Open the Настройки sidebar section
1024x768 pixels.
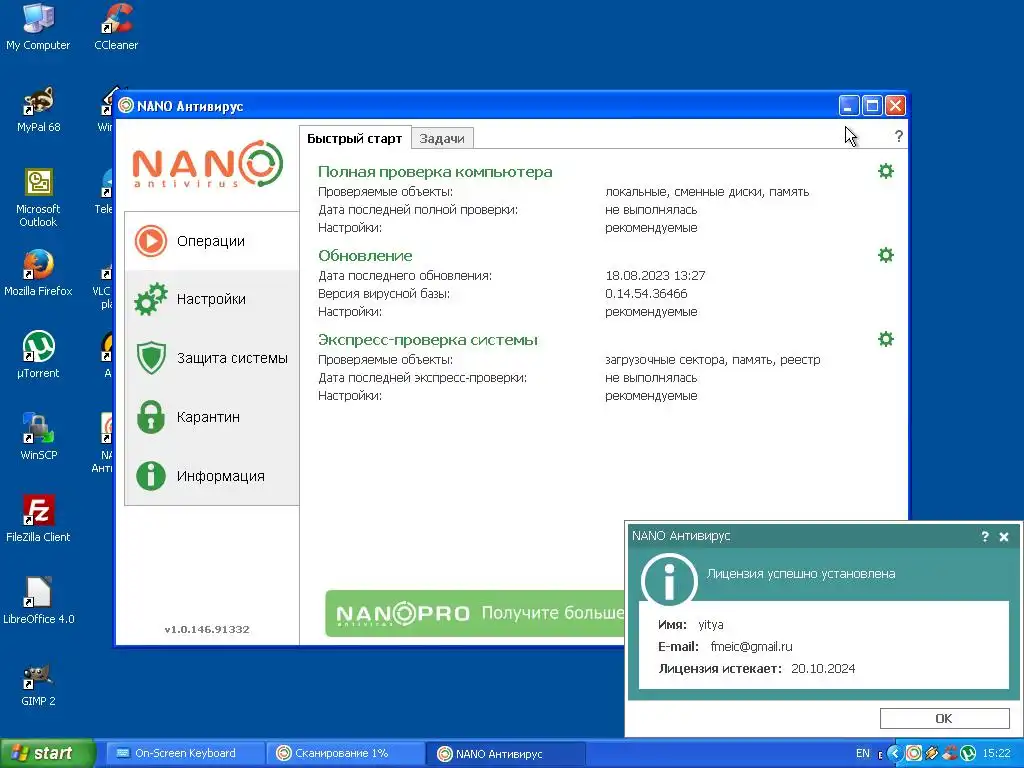[212, 299]
